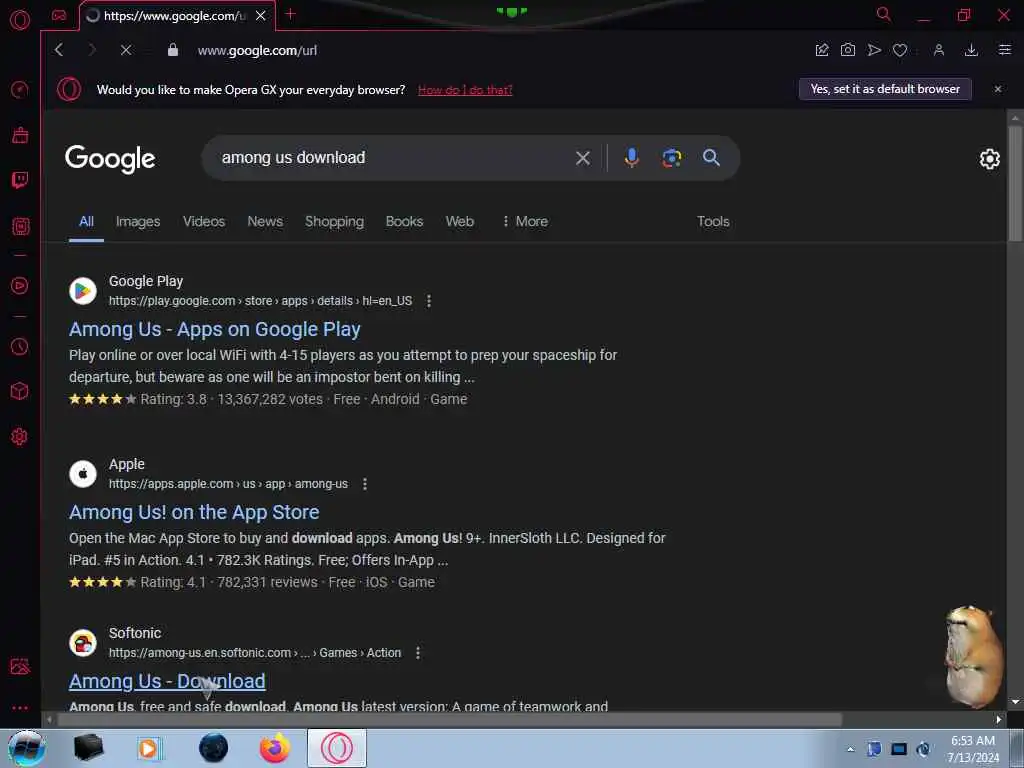This screenshot has height=768, width=1024.
Task: Open Firefox from the taskbar
Action: click(275, 748)
